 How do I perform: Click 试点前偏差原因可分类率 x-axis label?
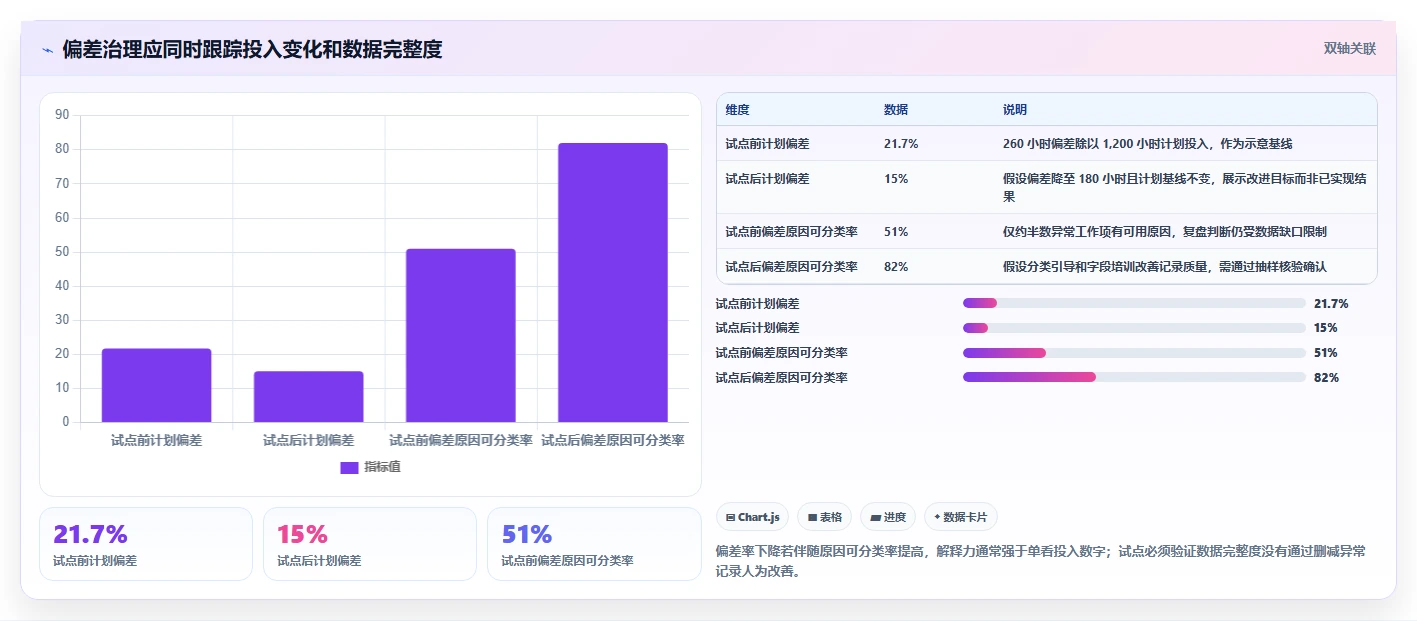point(461,440)
